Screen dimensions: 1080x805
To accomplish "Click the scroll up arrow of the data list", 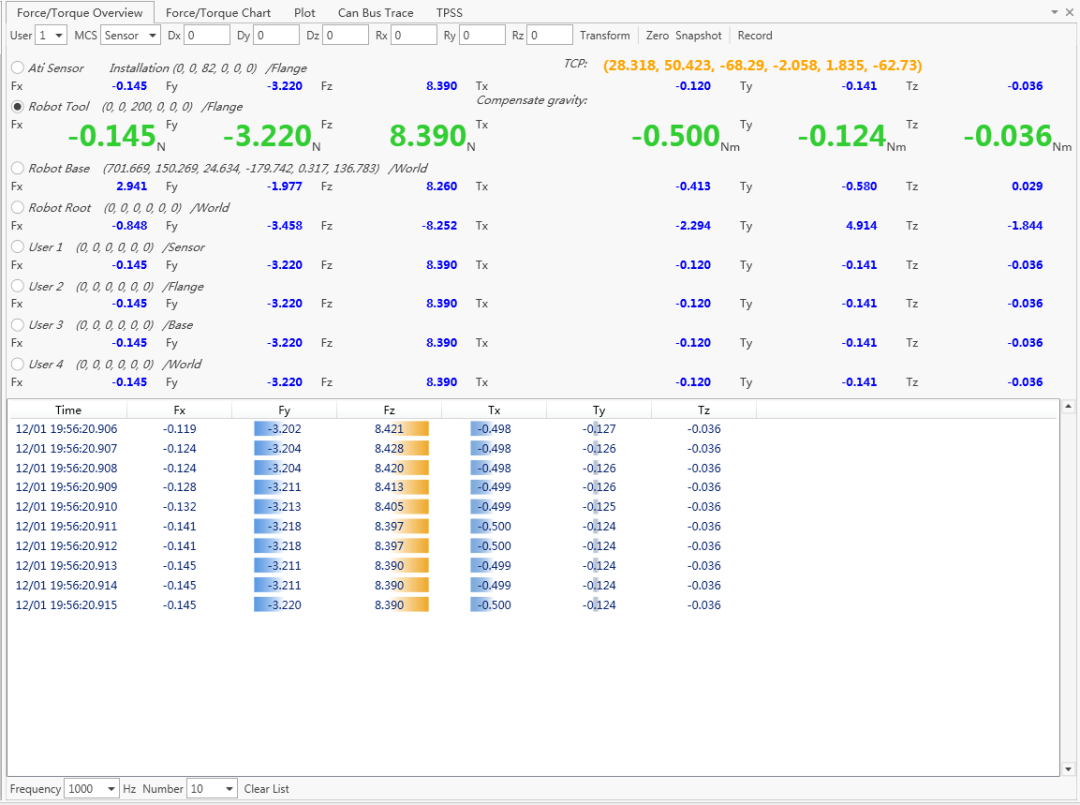I will pyautogui.click(x=1067, y=407).
